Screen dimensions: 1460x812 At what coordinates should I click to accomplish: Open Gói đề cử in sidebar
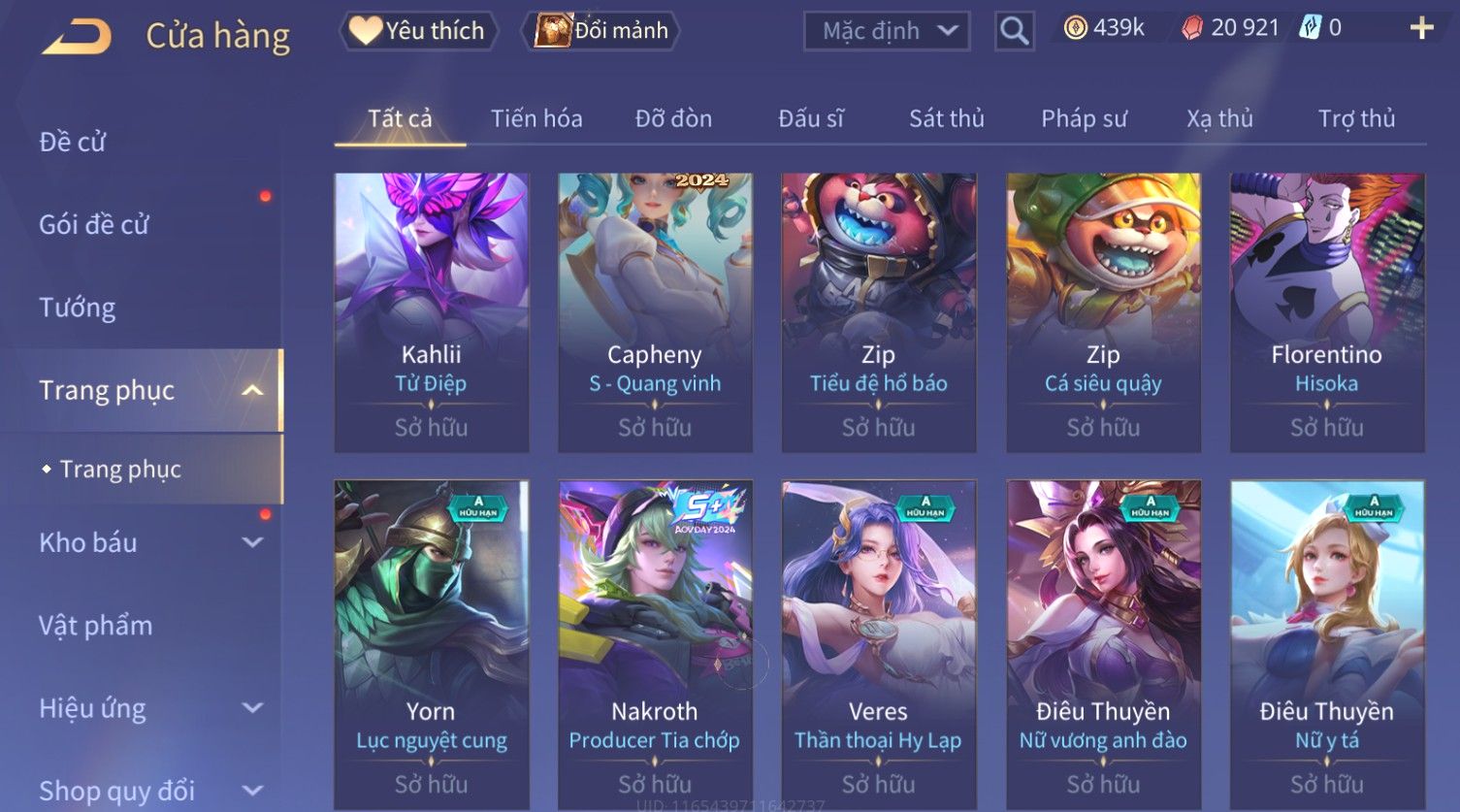click(x=94, y=224)
